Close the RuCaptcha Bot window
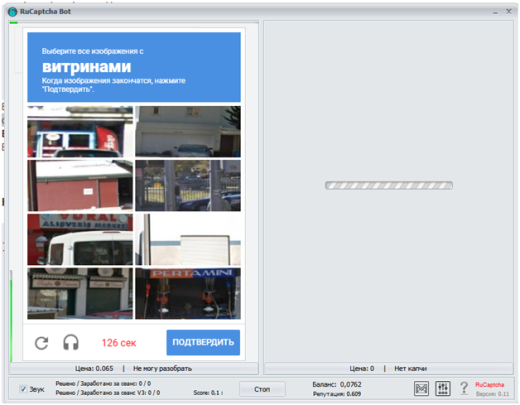The height and width of the screenshot is (405, 520). click(x=509, y=11)
